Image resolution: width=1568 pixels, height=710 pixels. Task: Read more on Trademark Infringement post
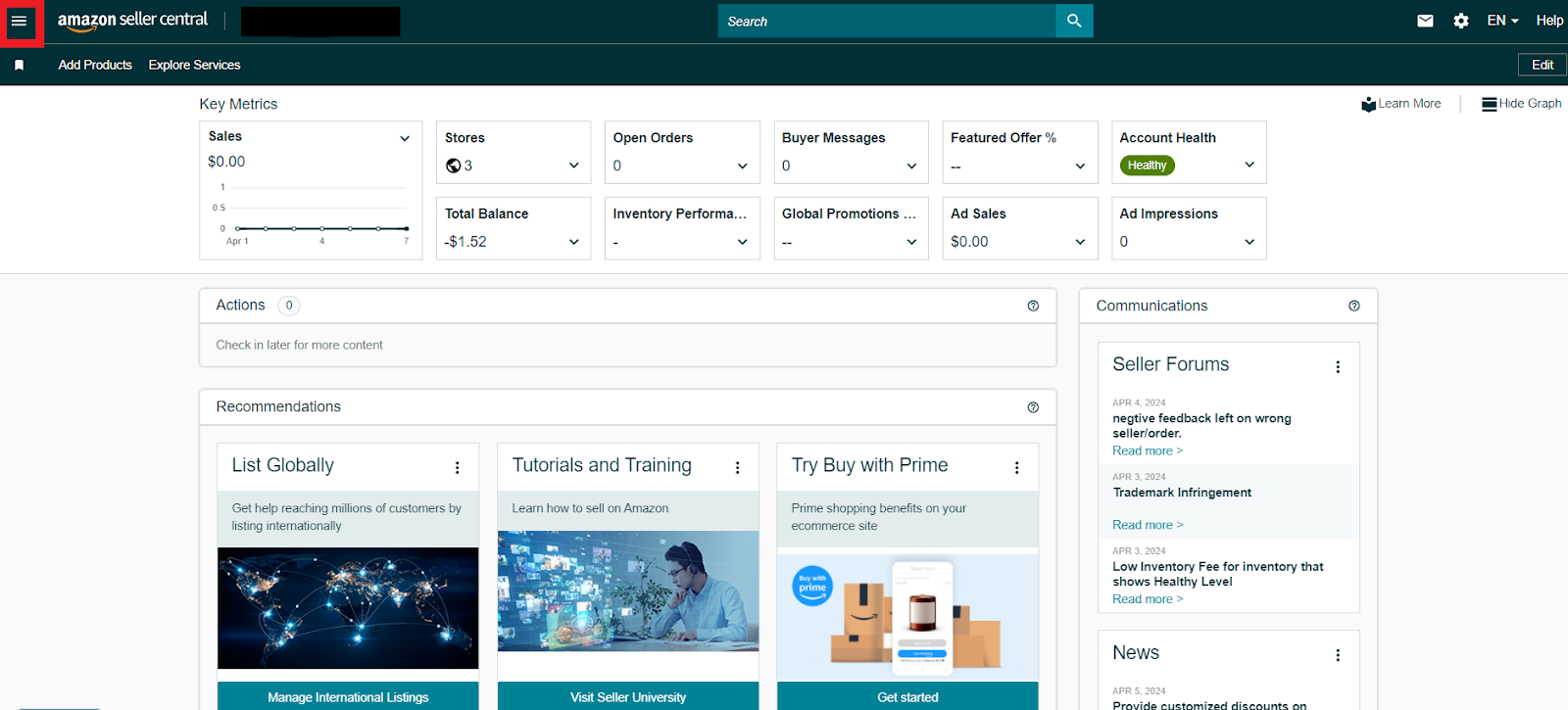coord(1148,525)
